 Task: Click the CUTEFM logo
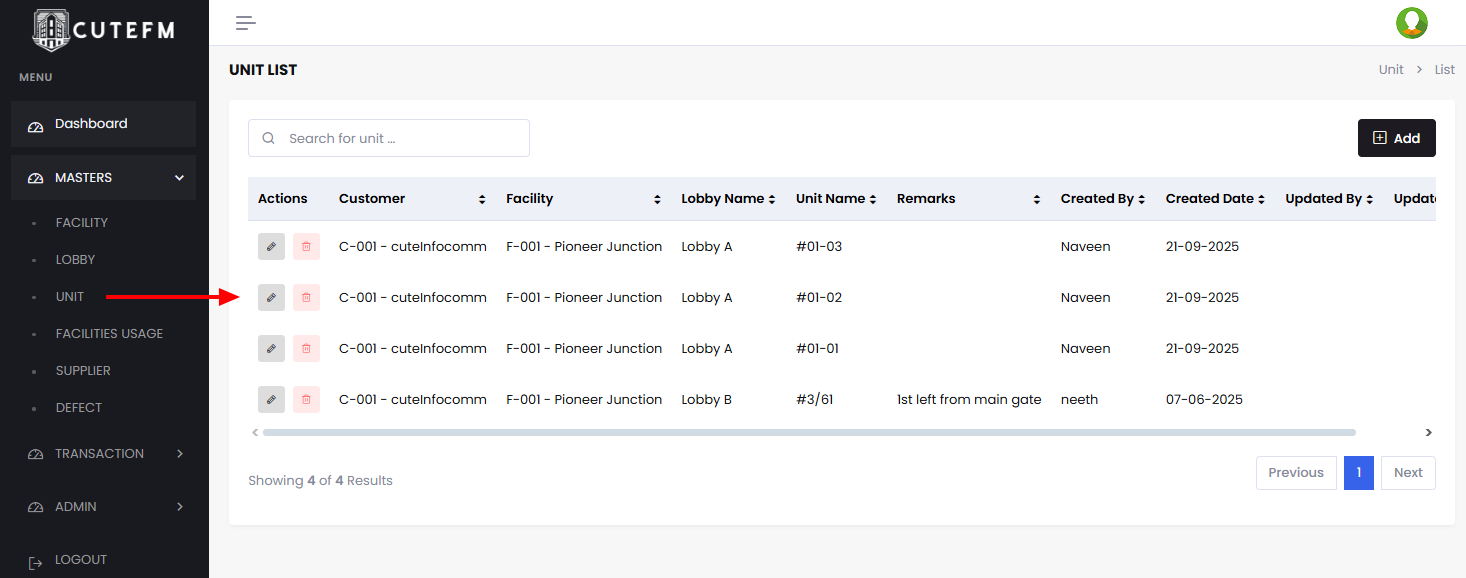point(104,30)
